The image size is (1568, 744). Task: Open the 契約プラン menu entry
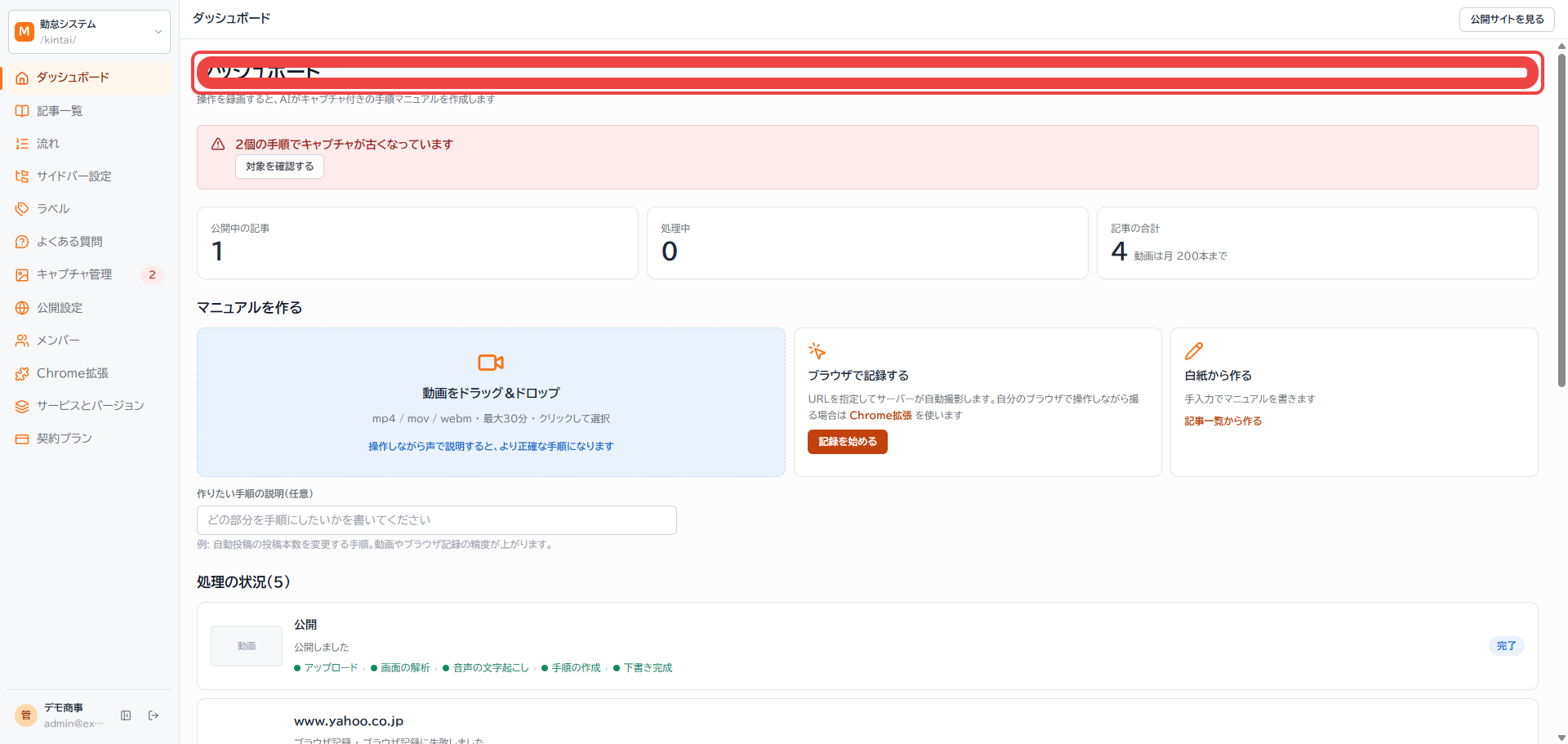click(x=90, y=439)
